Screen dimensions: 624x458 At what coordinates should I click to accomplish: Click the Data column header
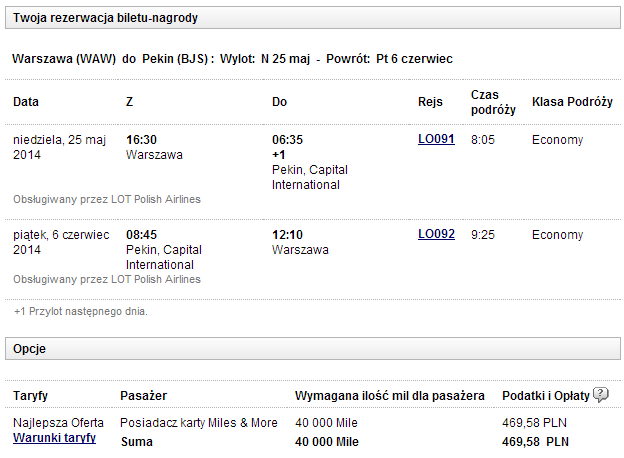26,102
